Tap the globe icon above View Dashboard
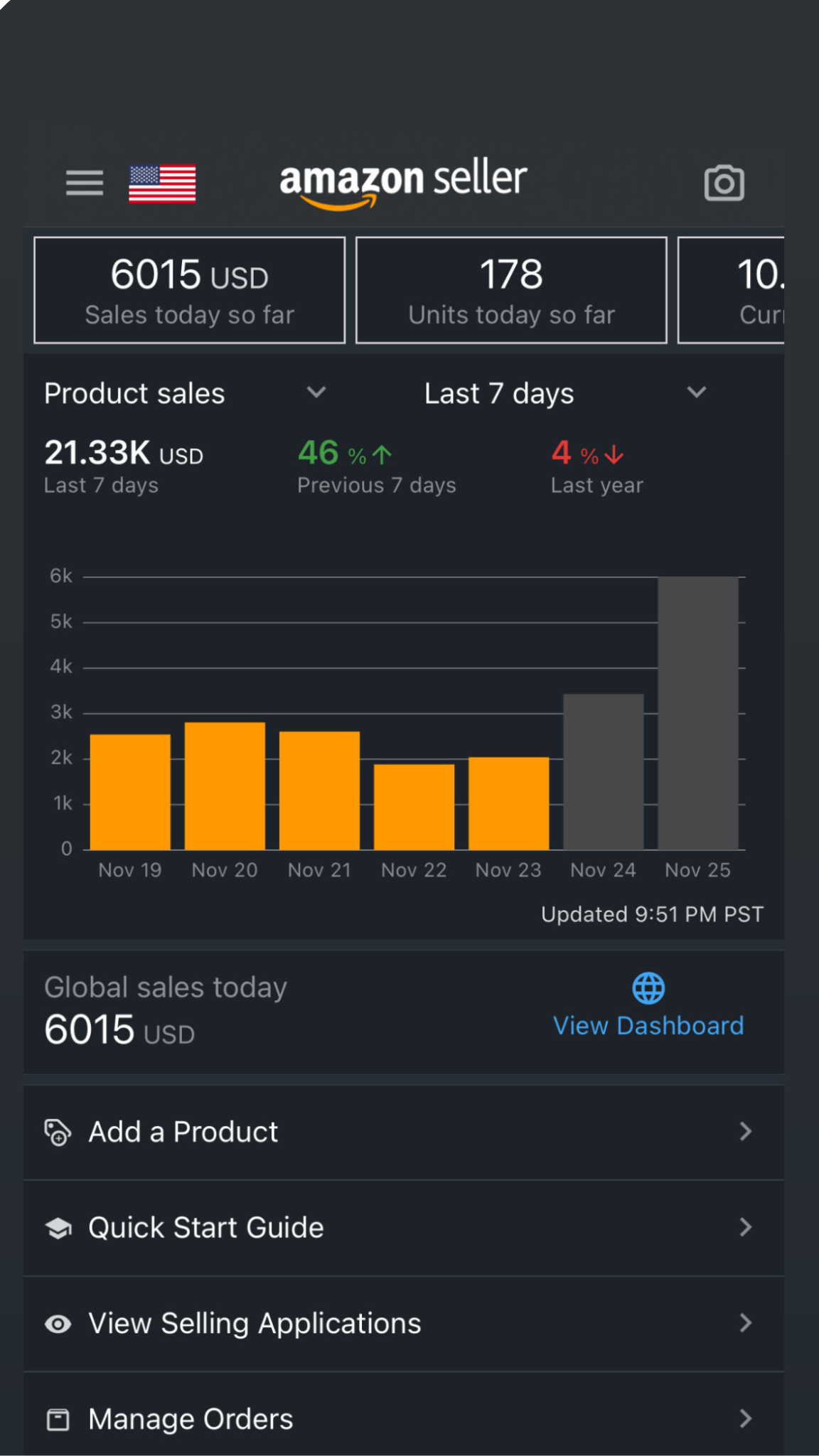This screenshot has width=819, height=1456. [648, 988]
